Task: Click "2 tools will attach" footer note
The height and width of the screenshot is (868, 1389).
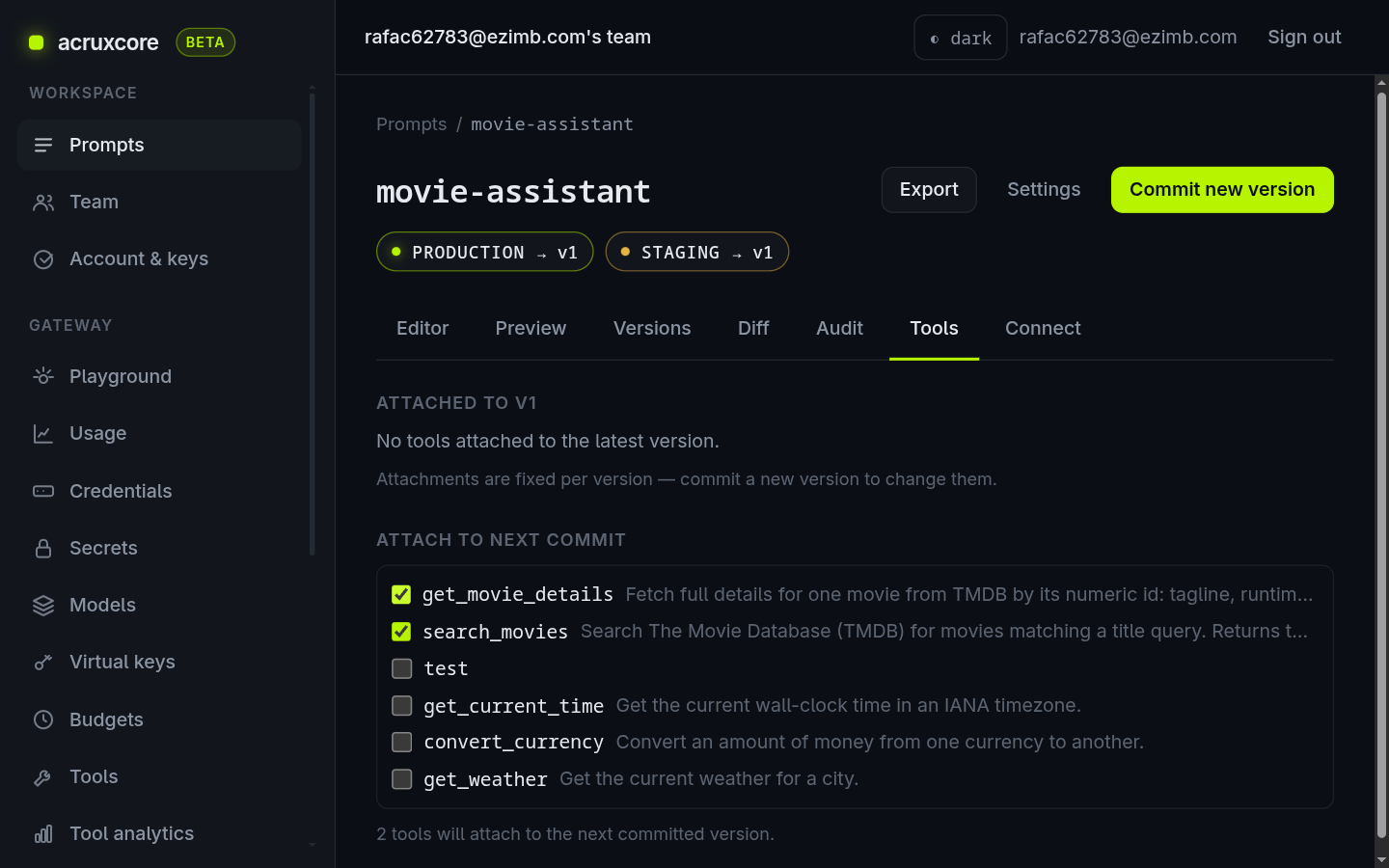Action: pyautogui.click(x=575, y=834)
